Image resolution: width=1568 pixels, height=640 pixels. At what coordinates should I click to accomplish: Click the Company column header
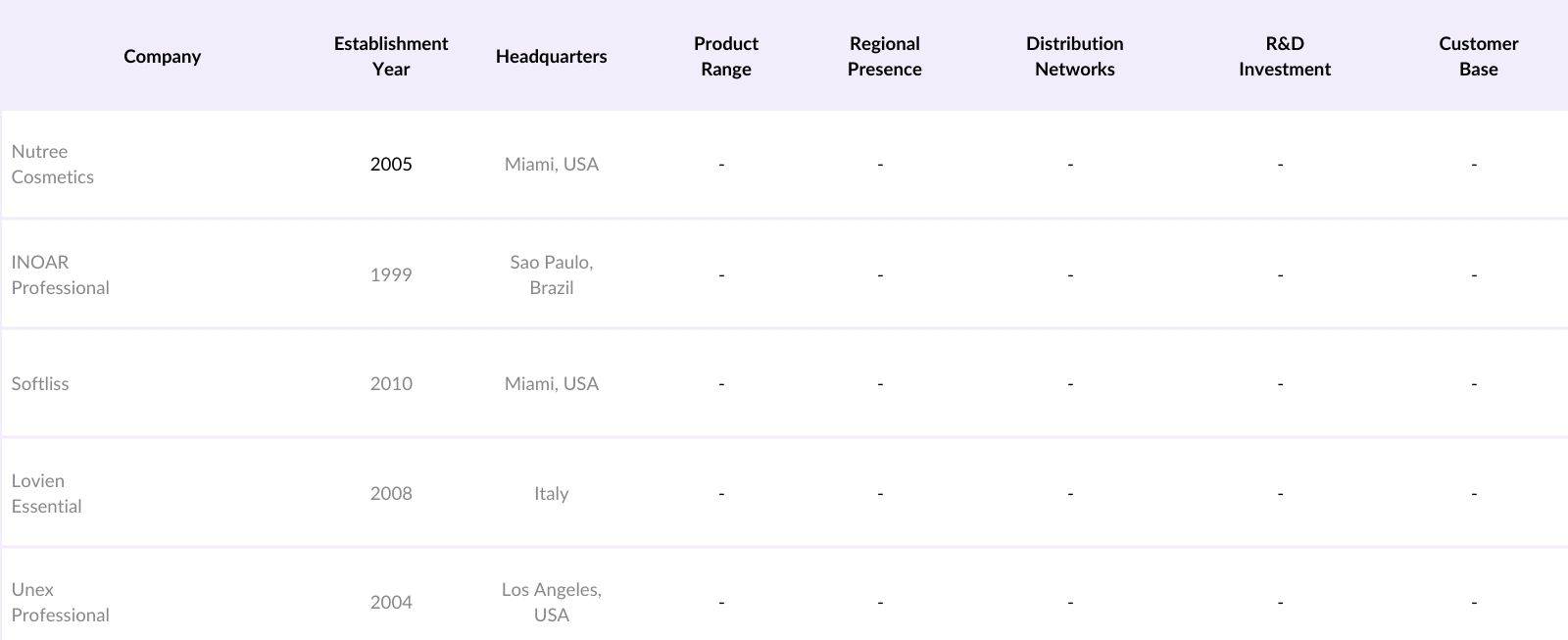(x=162, y=57)
